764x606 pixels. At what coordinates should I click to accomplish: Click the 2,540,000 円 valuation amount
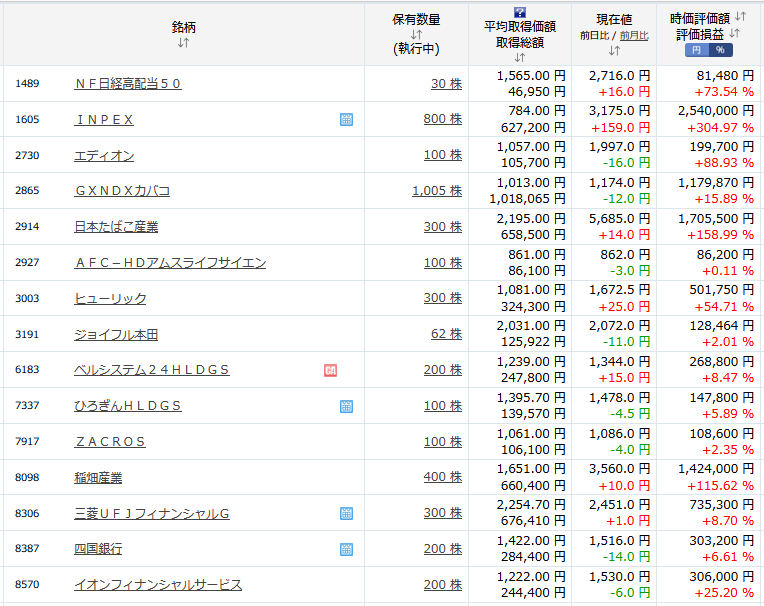tap(716, 111)
